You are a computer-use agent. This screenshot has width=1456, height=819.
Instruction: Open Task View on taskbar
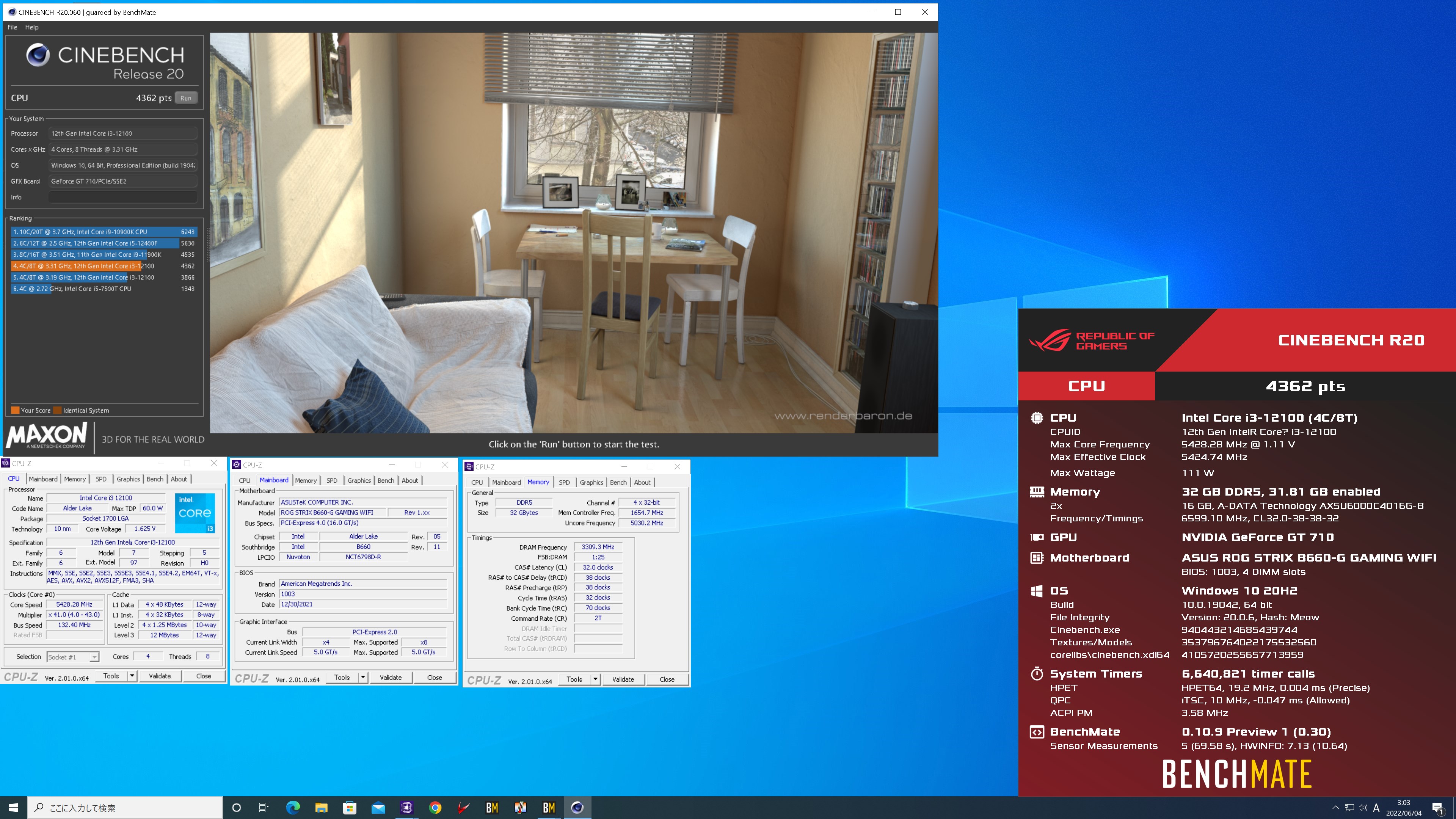pyautogui.click(x=264, y=808)
